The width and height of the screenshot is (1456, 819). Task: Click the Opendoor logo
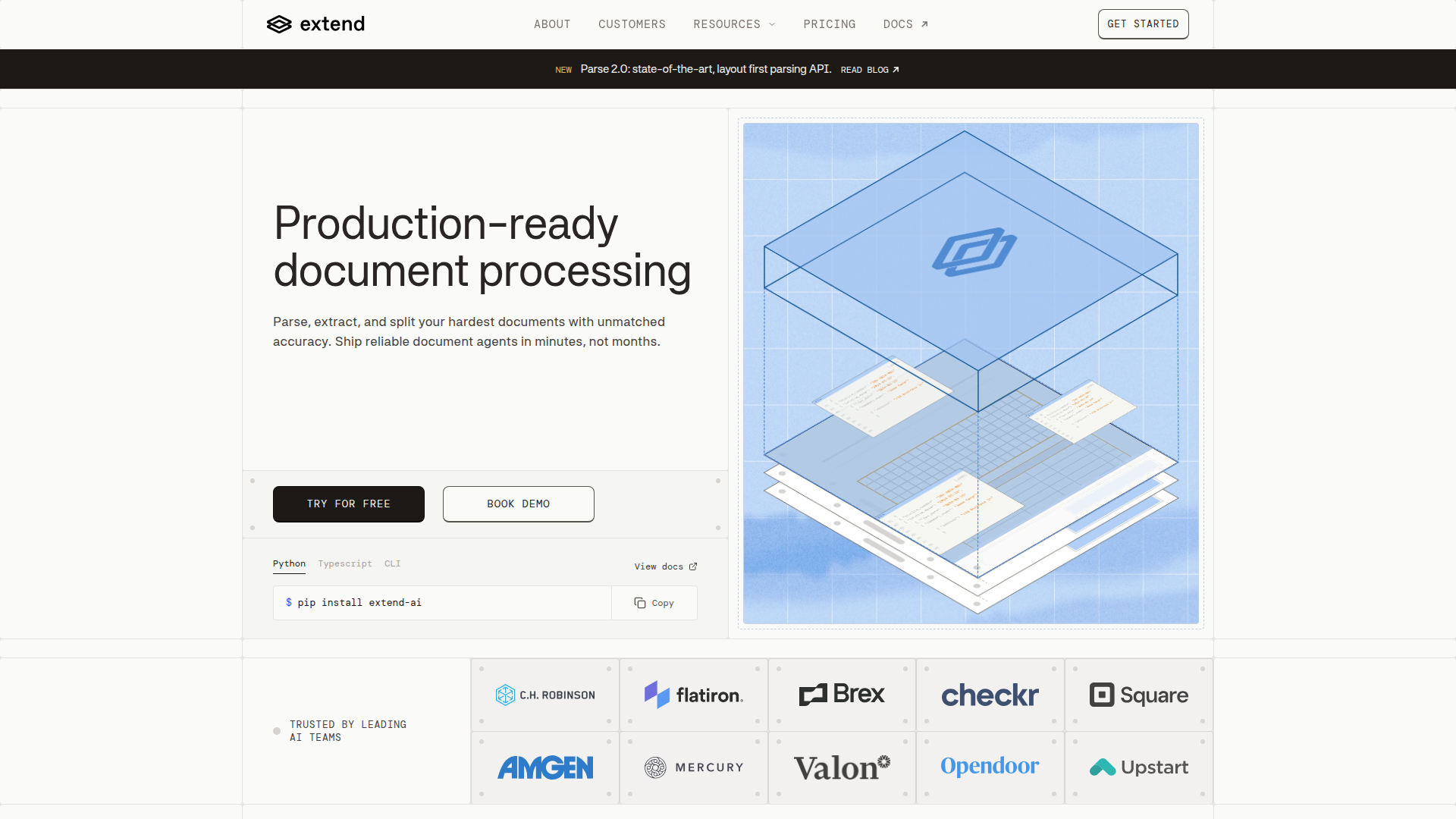coord(990,766)
